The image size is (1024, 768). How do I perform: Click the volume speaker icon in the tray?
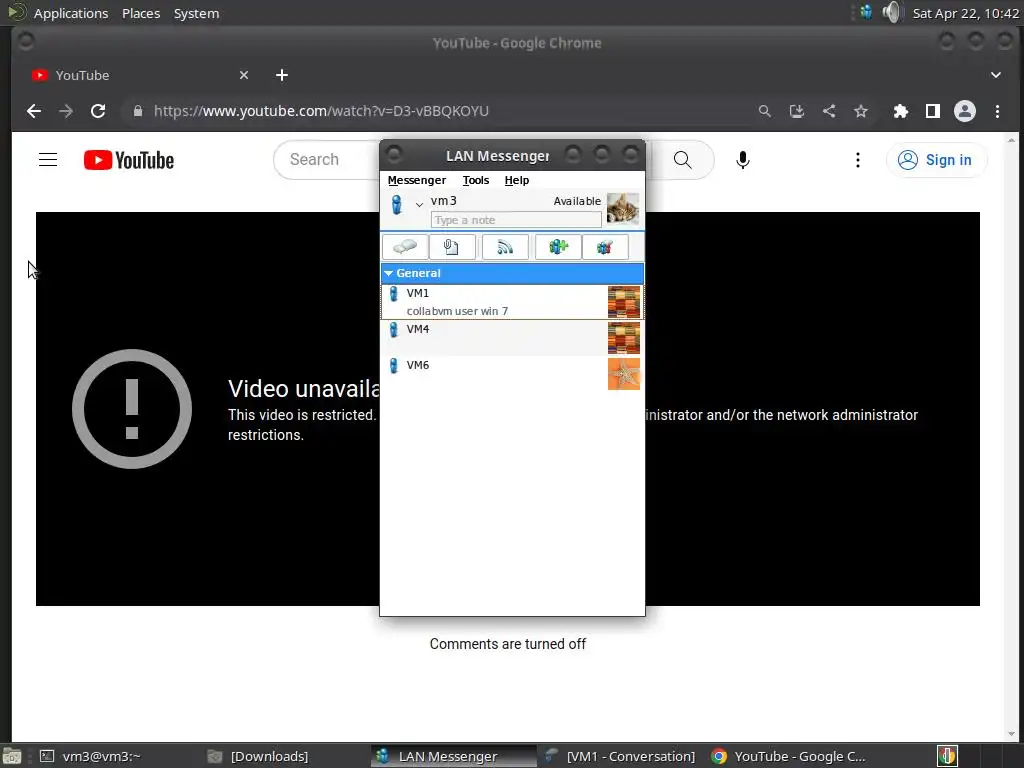tap(891, 12)
